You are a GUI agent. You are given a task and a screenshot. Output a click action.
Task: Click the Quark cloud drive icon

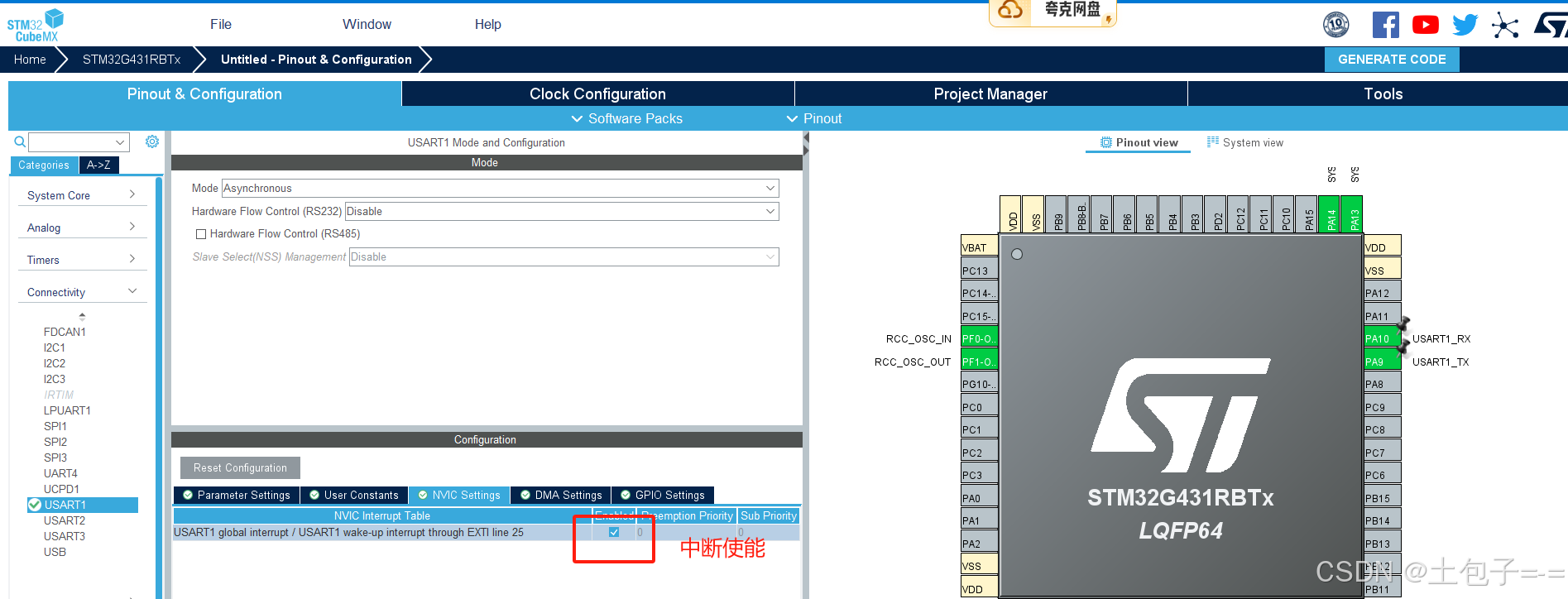click(x=1010, y=11)
